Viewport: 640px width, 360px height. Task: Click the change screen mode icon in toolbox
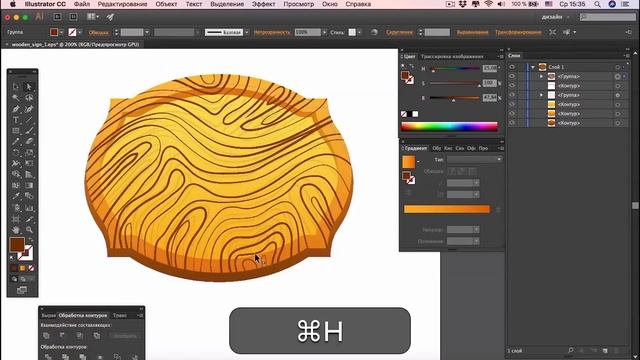pos(22,290)
